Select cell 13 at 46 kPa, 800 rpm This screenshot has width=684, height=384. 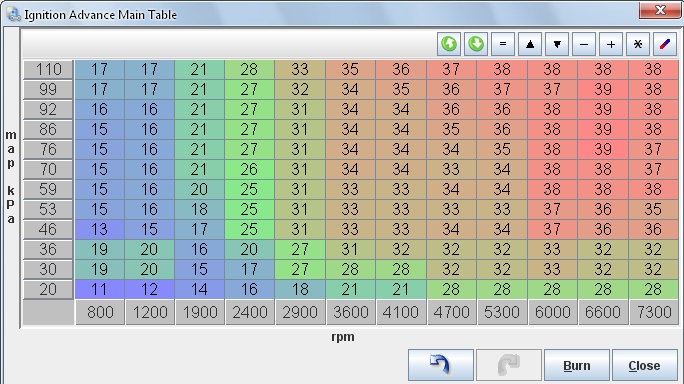99,230
